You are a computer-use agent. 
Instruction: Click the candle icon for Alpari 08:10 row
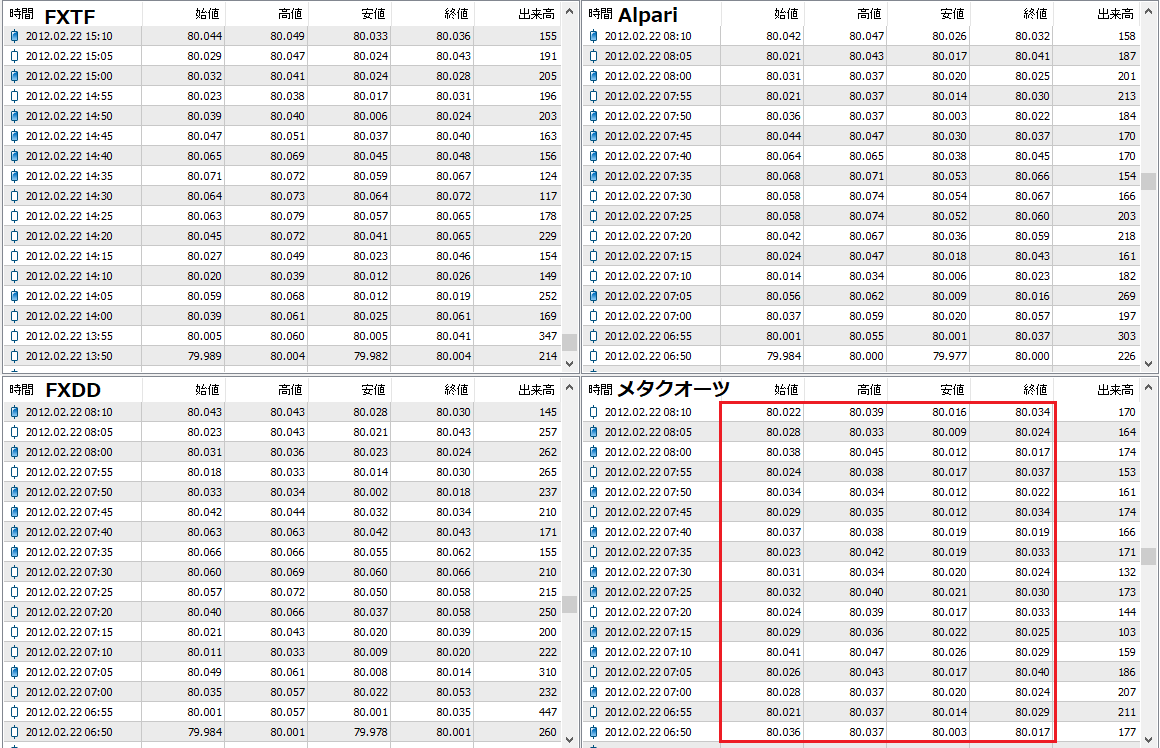593,36
